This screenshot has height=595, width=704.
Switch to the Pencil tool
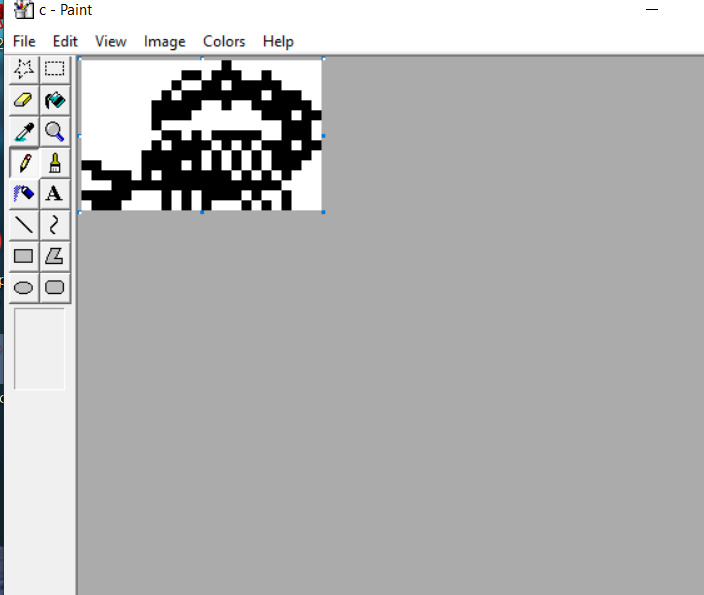(x=24, y=162)
